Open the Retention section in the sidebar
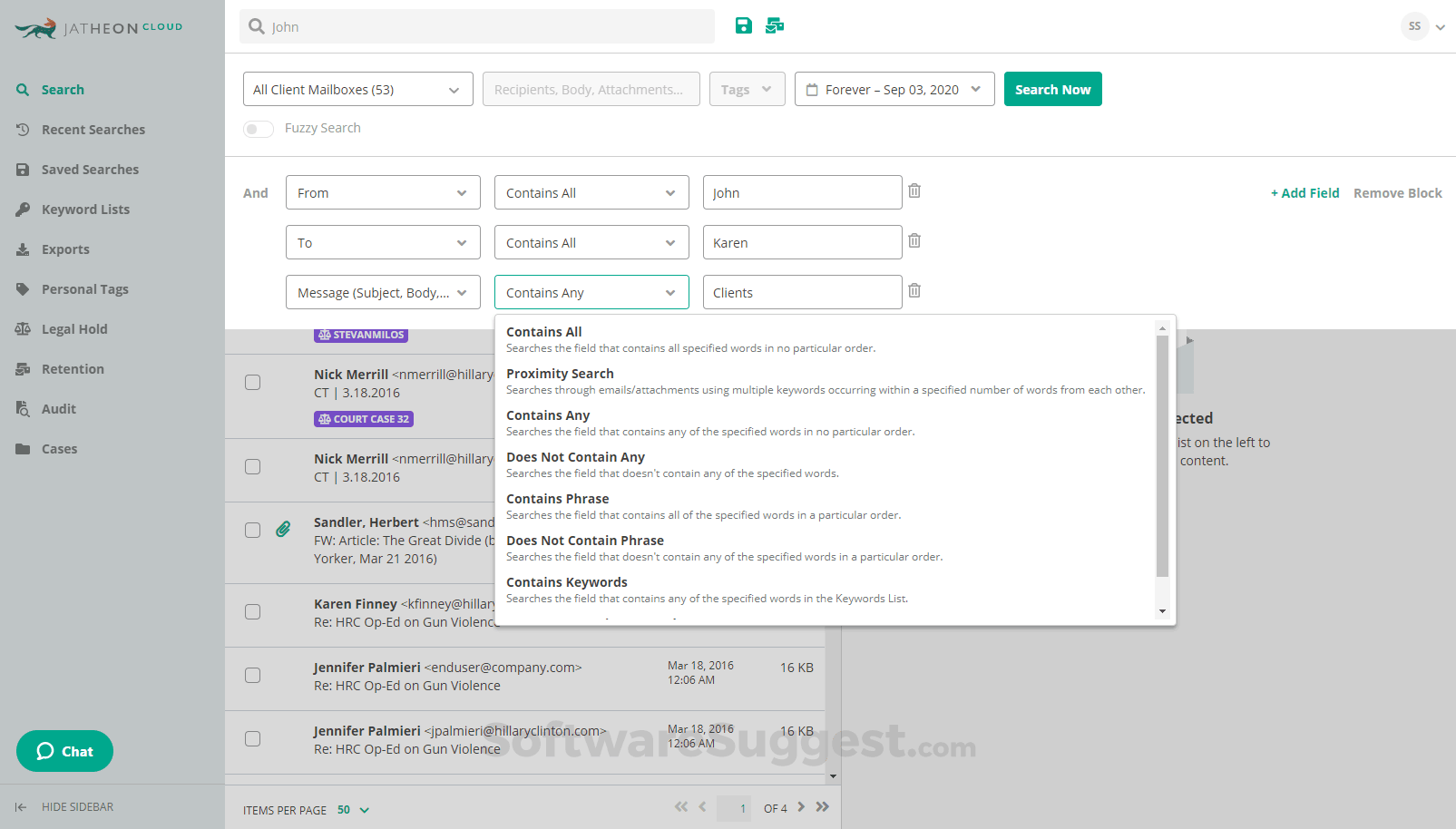The height and width of the screenshot is (829, 1456). click(x=72, y=368)
